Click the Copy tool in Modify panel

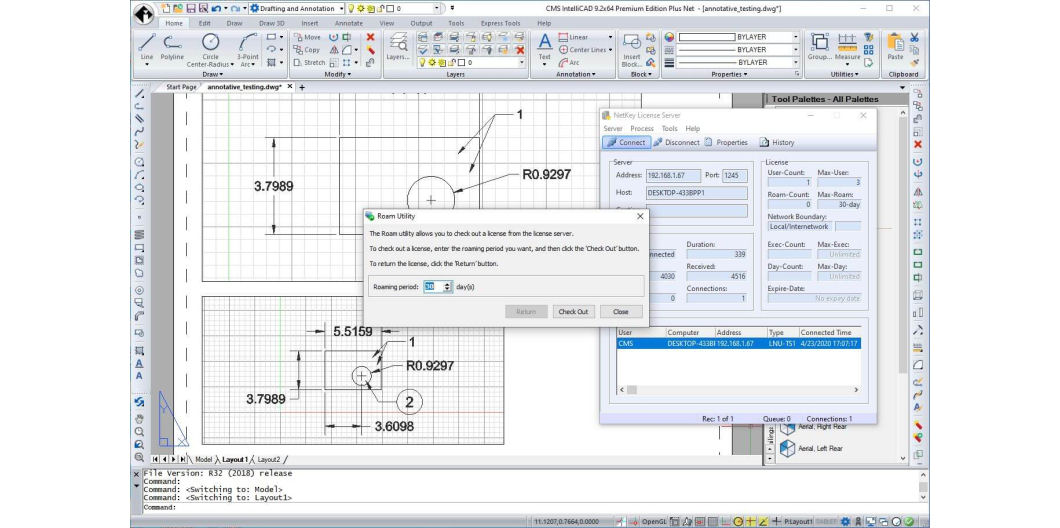coord(307,50)
